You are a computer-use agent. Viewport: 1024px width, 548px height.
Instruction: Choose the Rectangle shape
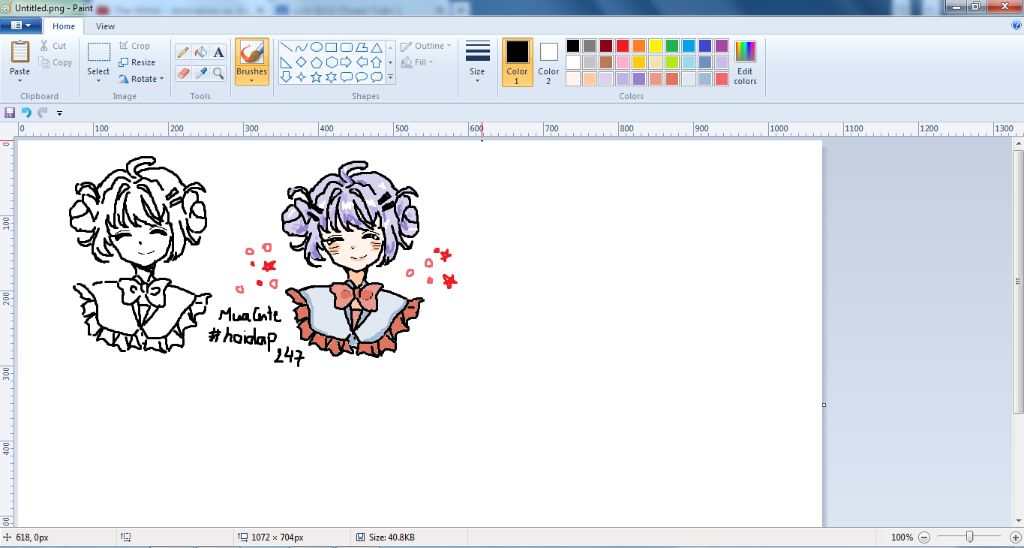pyautogui.click(x=331, y=48)
